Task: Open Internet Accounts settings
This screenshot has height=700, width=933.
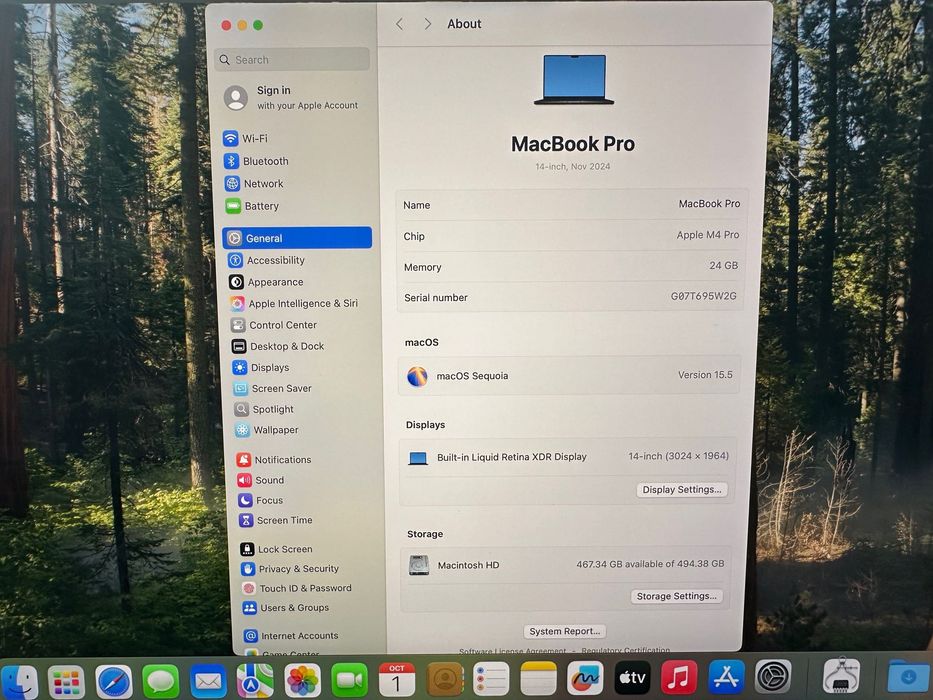Action: 291,636
